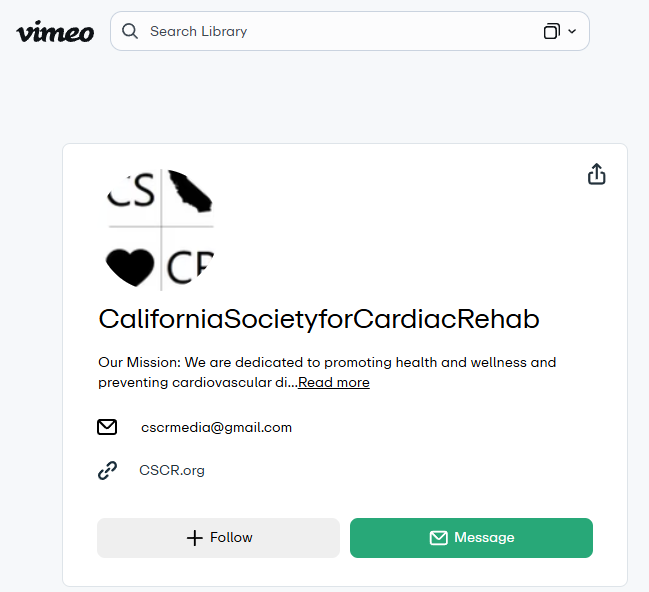Image resolution: width=649 pixels, height=592 pixels.
Task: Click the heart shape in profile logo
Action: pos(130,267)
